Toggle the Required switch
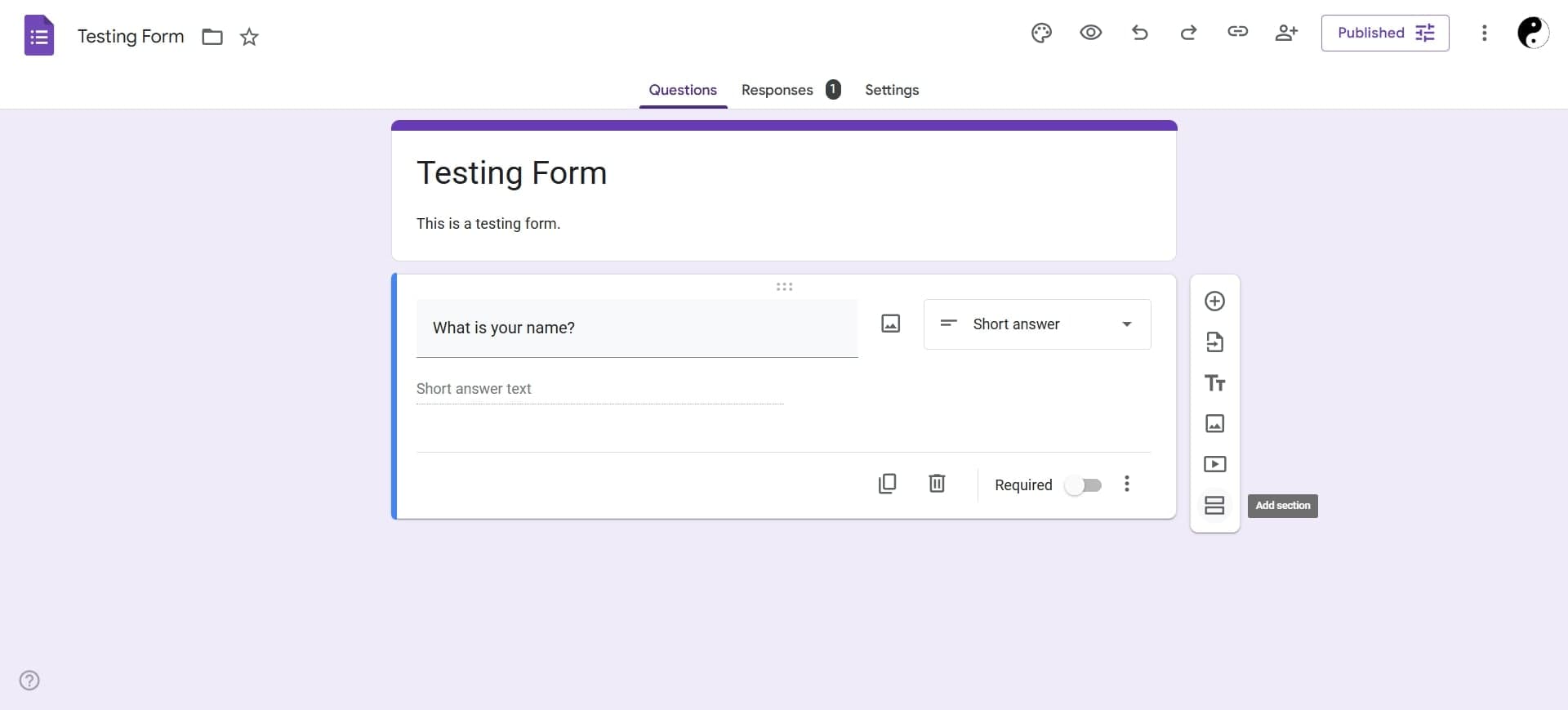Viewport: 1568px width, 710px height. (x=1083, y=485)
